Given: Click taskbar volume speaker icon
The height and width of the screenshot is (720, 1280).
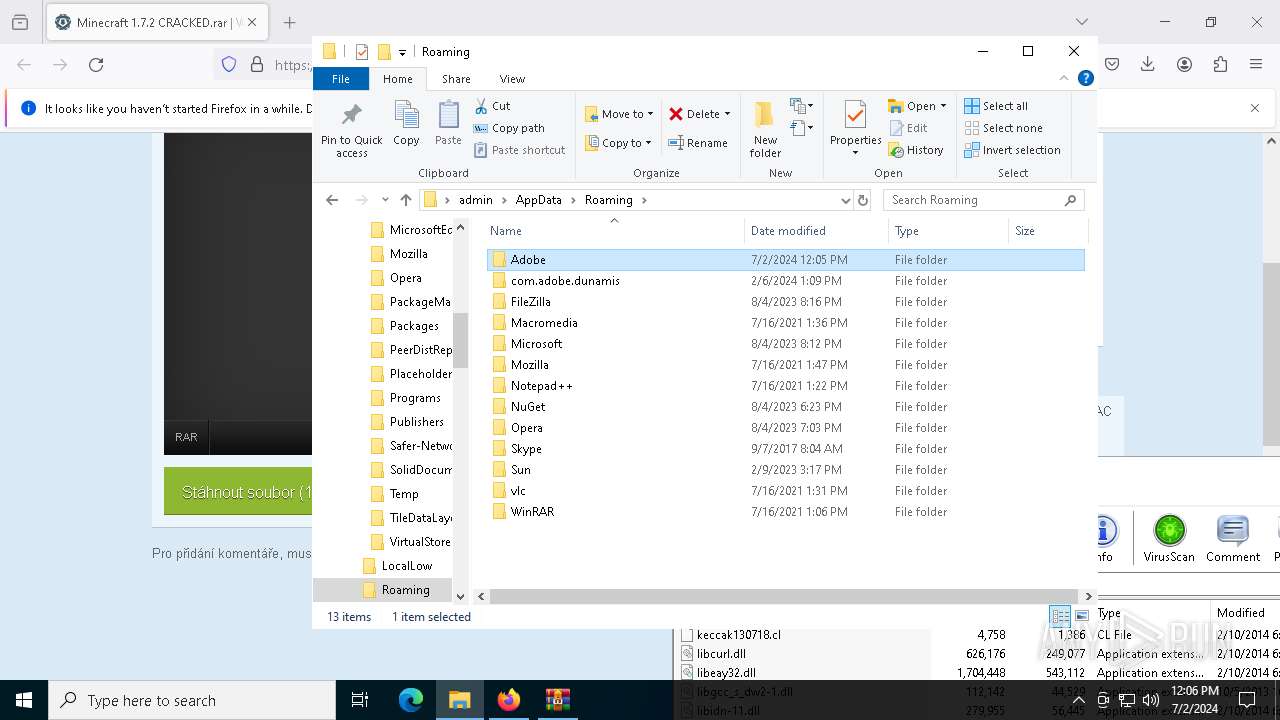Looking at the screenshot, I should pyautogui.click(x=1150, y=700).
